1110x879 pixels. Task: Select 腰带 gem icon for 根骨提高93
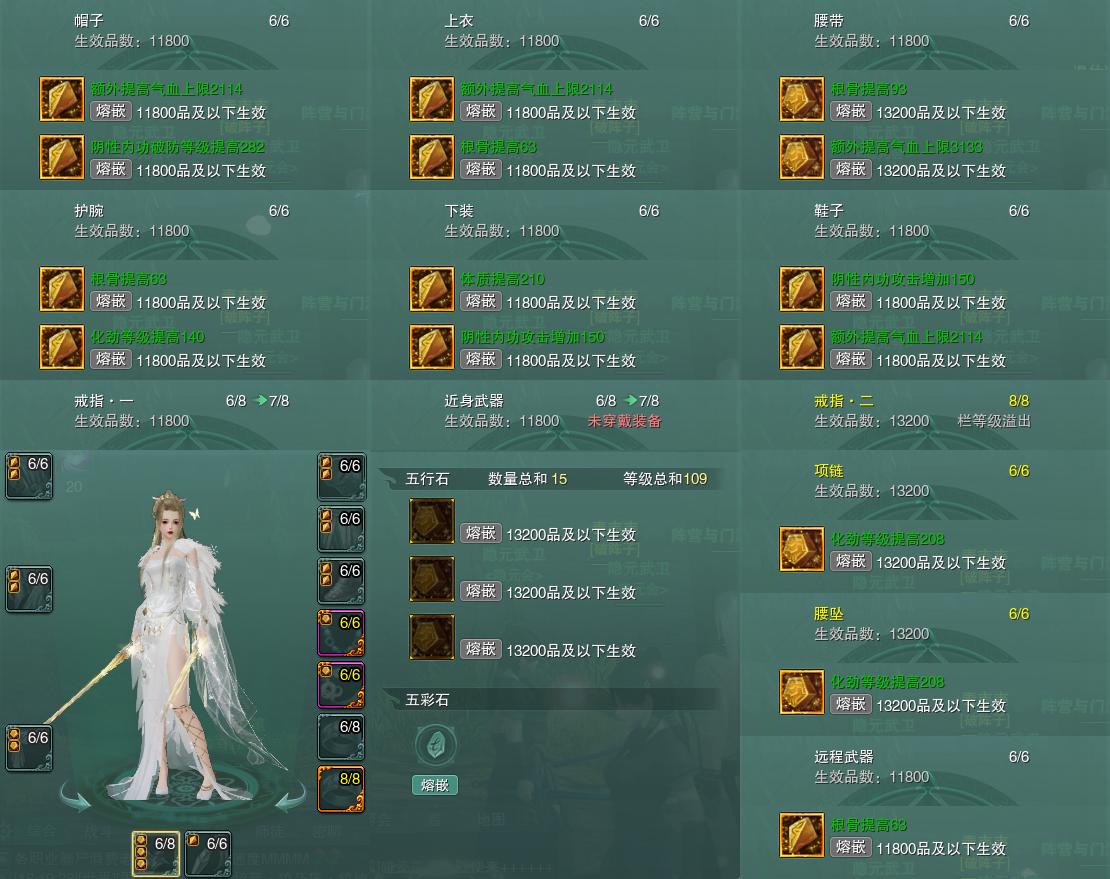(x=801, y=99)
